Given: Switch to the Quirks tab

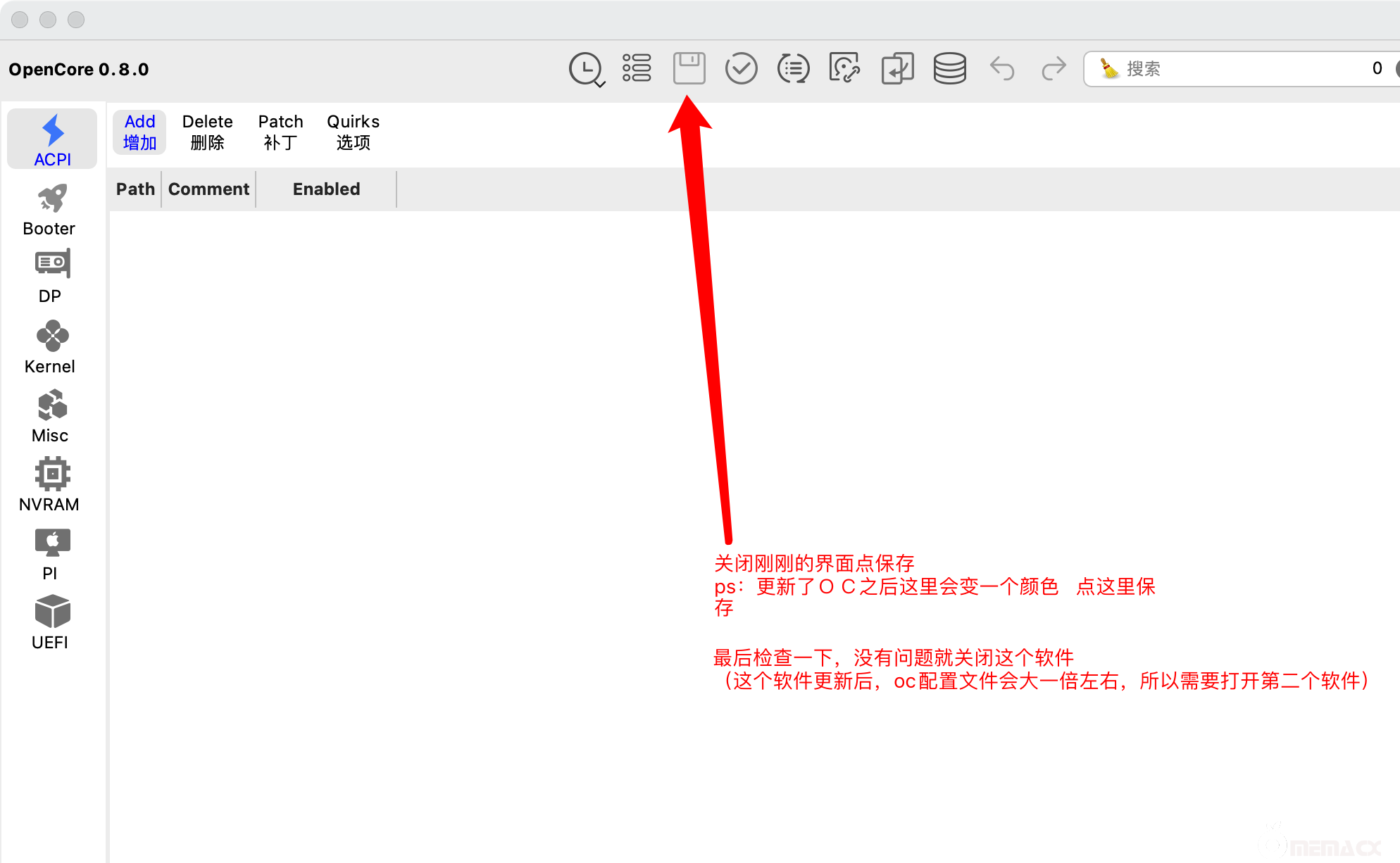Looking at the screenshot, I should 353,132.
